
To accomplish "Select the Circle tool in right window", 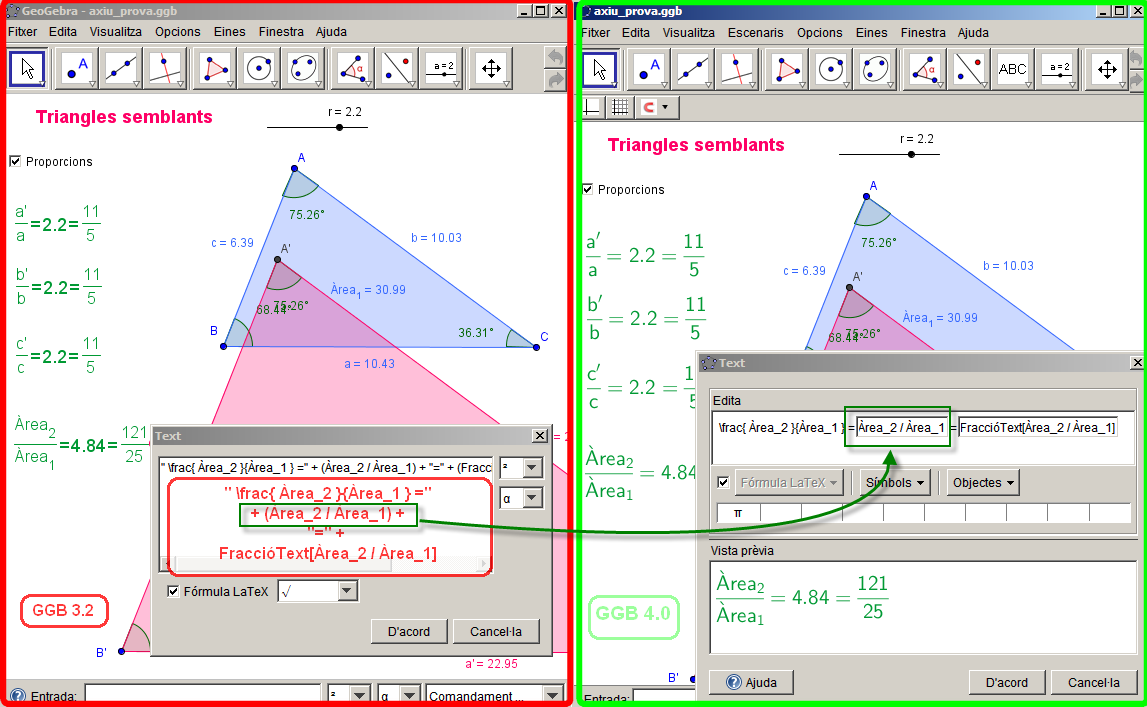I will click(x=832, y=69).
